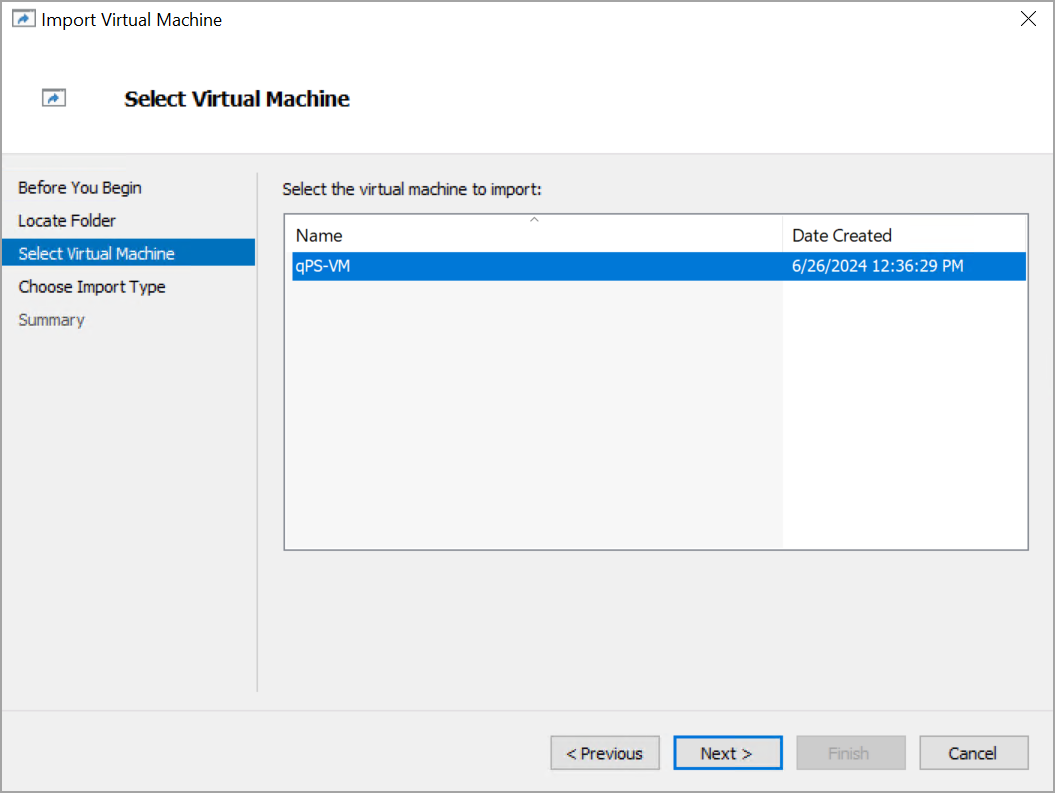Image resolution: width=1055 pixels, height=793 pixels.
Task: Go to the "Before You Begin" step
Action: tap(79, 187)
